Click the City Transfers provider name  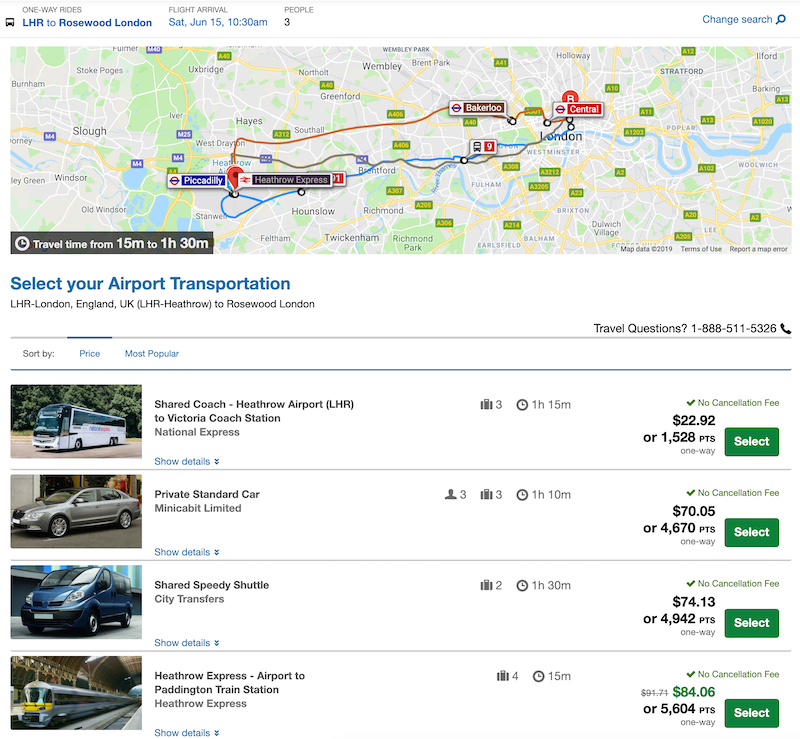(x=189, y=599)
